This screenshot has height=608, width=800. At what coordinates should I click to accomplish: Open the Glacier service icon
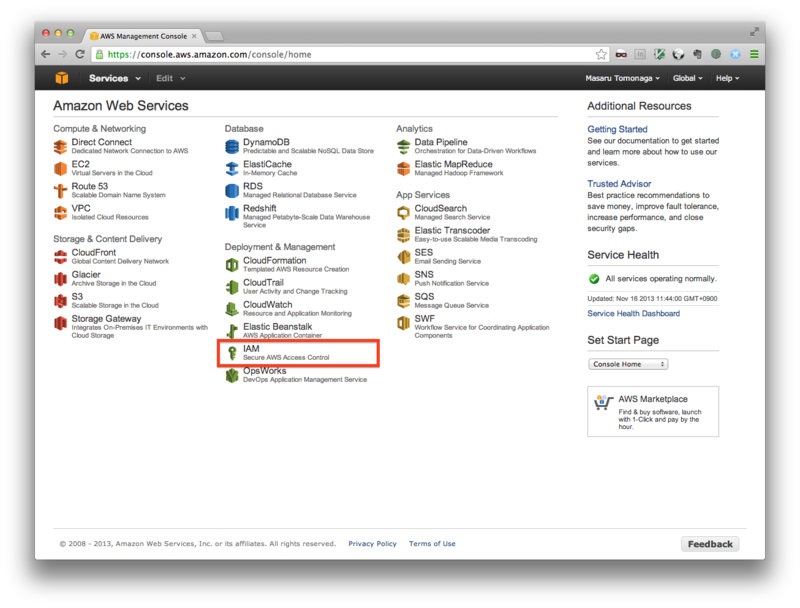point(60,279)
